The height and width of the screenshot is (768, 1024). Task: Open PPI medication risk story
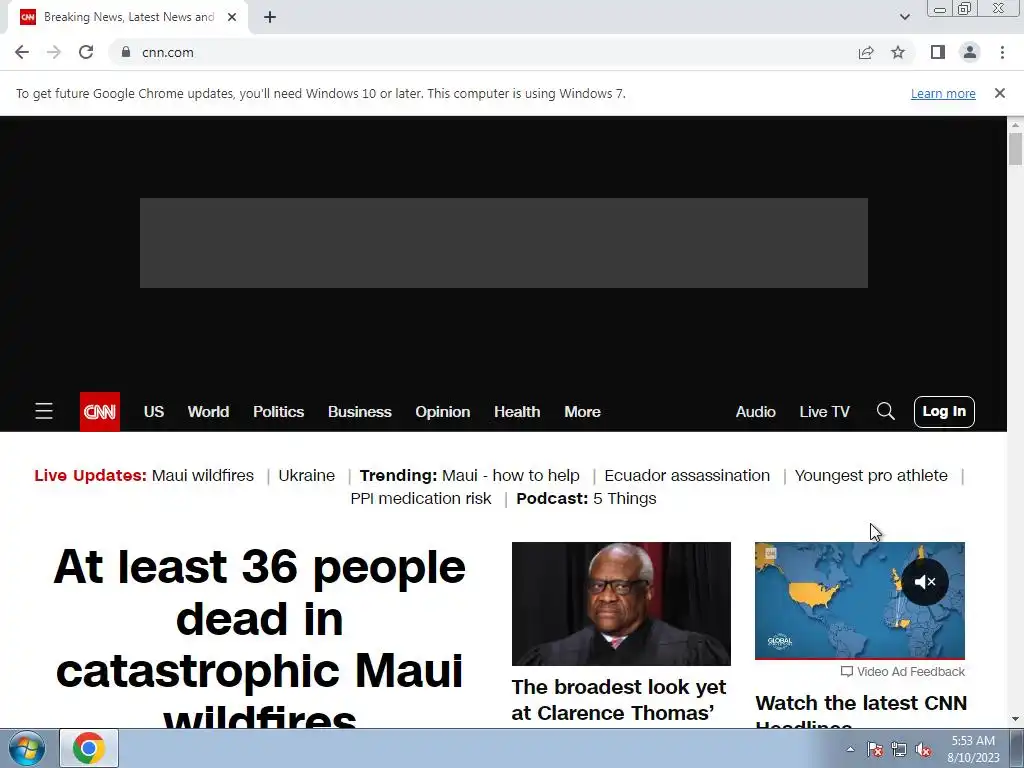pos(421,498)
